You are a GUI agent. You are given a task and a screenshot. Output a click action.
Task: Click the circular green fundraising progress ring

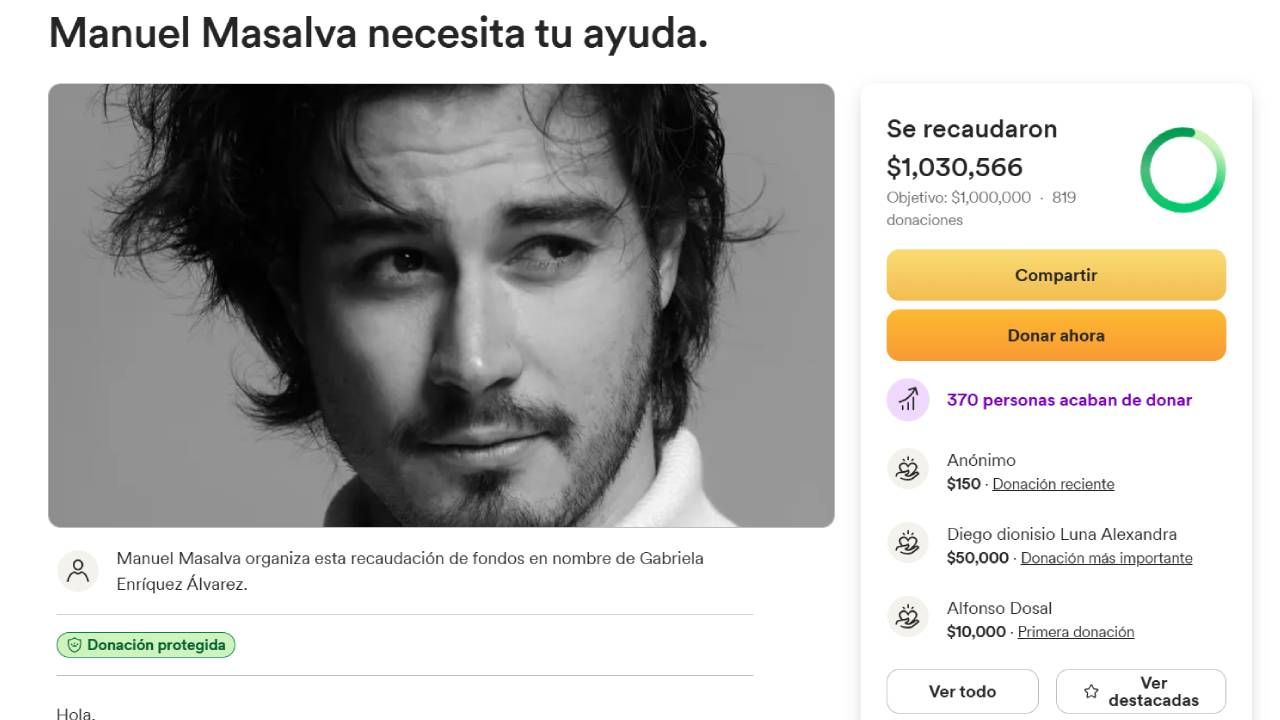pos(1183,170)
